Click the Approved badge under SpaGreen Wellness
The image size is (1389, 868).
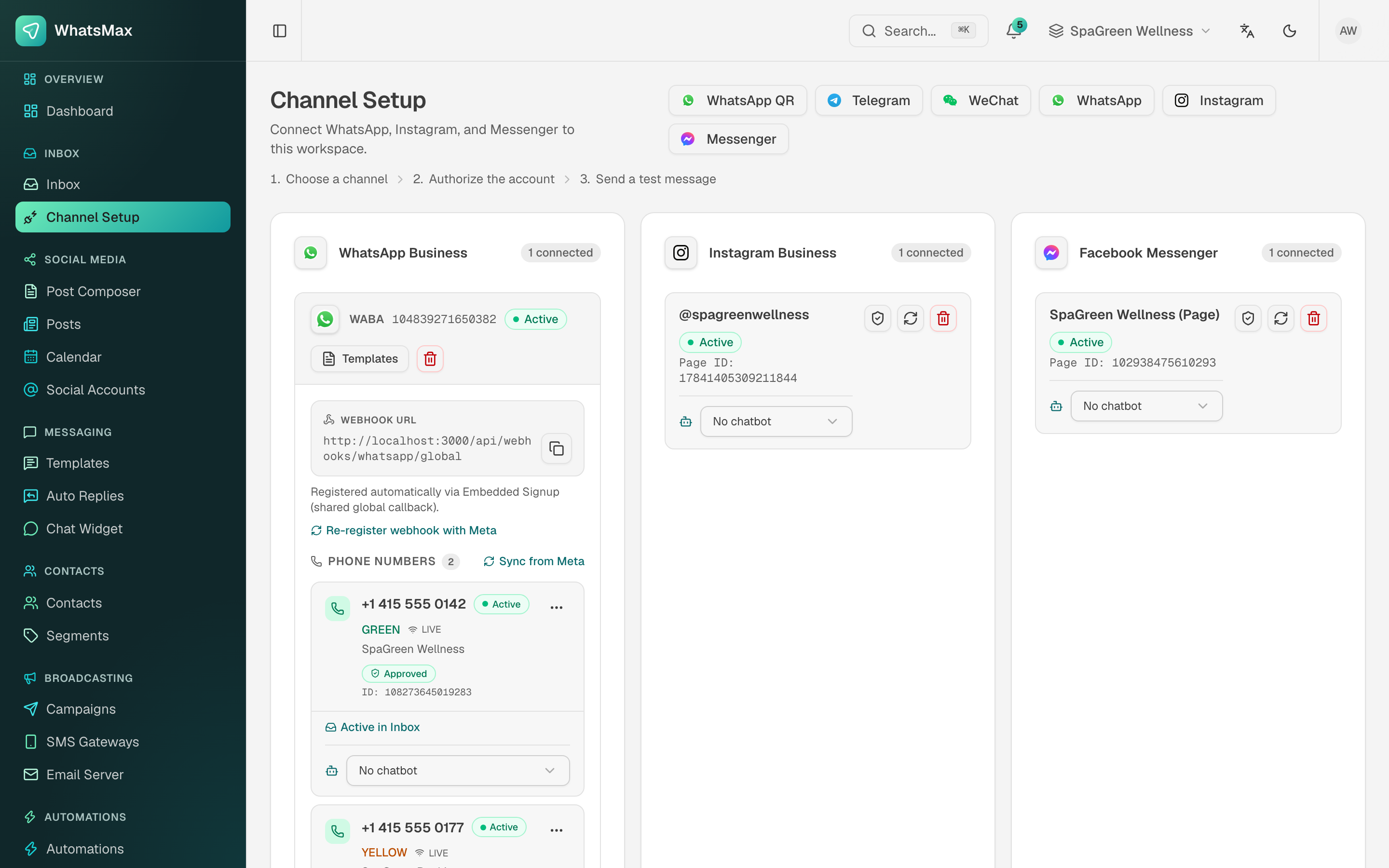398,673
